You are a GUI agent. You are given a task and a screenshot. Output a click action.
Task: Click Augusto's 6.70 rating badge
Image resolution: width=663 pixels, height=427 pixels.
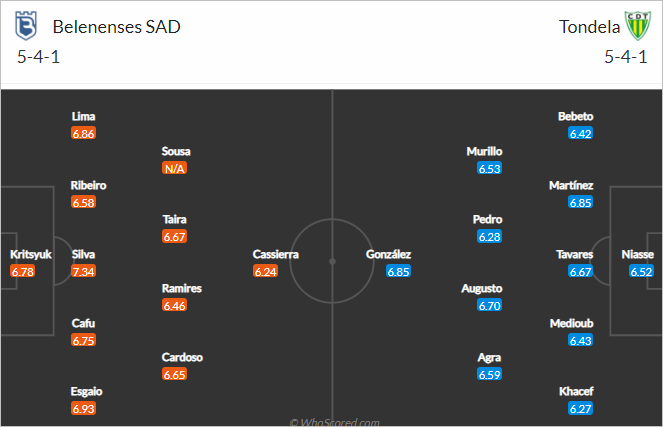click(490, 306)
